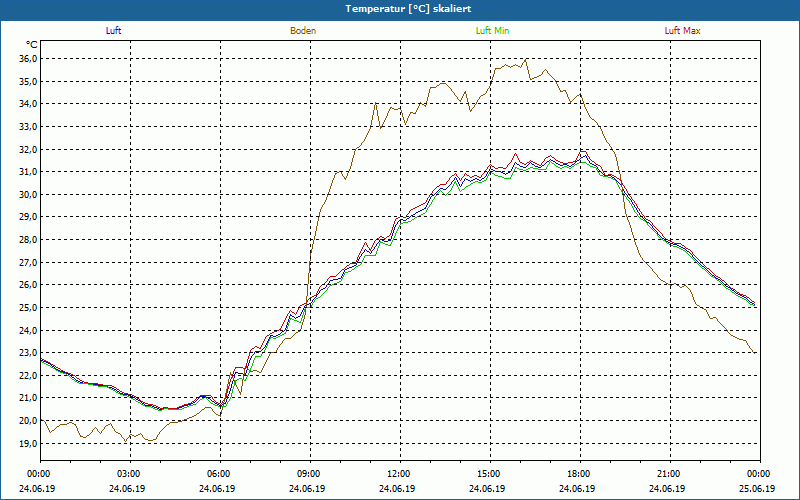The width and height of the screenshot is (800, 500).
Task: Click the 21,0 y-axis value
Action: [x=28, y=398]
